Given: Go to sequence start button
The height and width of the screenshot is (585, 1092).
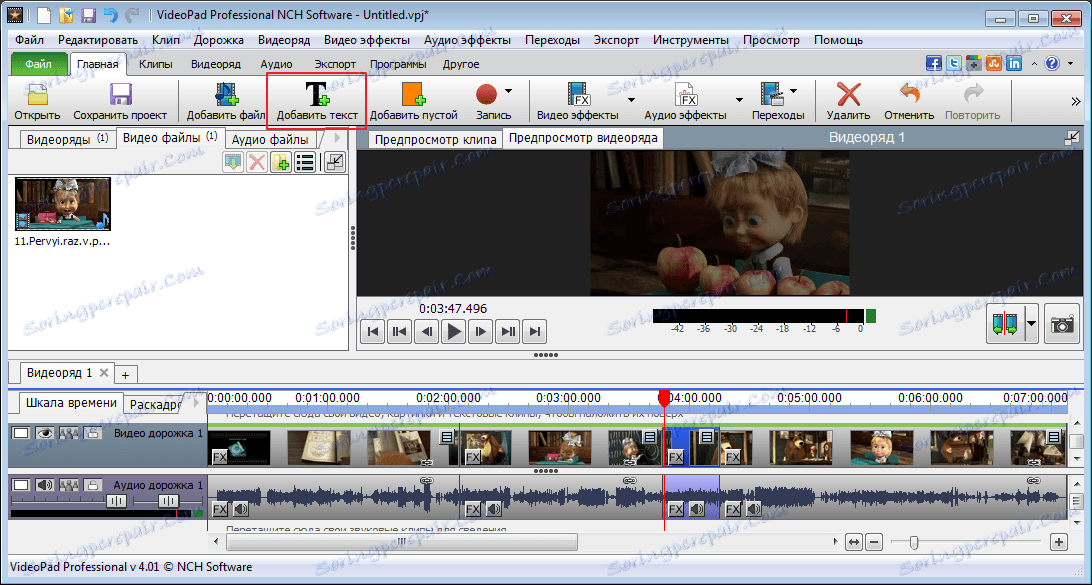Looking at the screenshot, I should coord(373,332).
